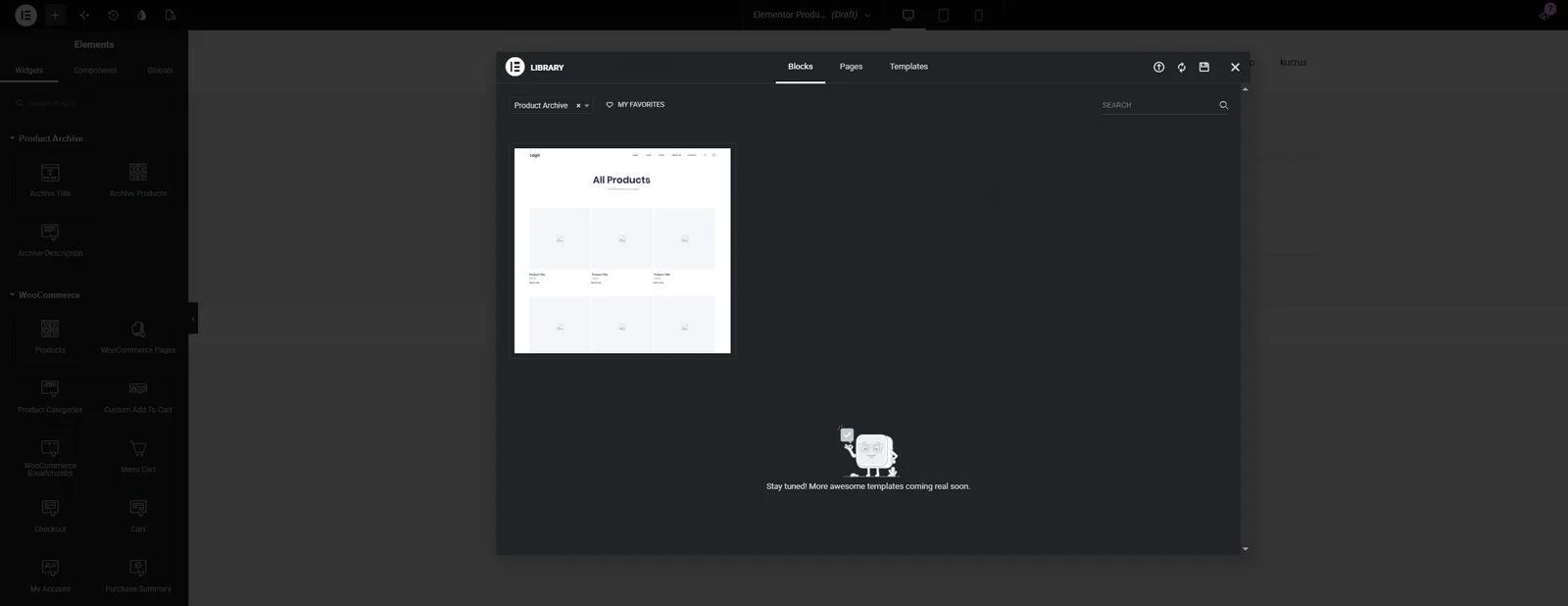This screenshot has width=1568, height=606.
Task: Click the library scrollbar up arrow
Action: (x=1246, y=90)
